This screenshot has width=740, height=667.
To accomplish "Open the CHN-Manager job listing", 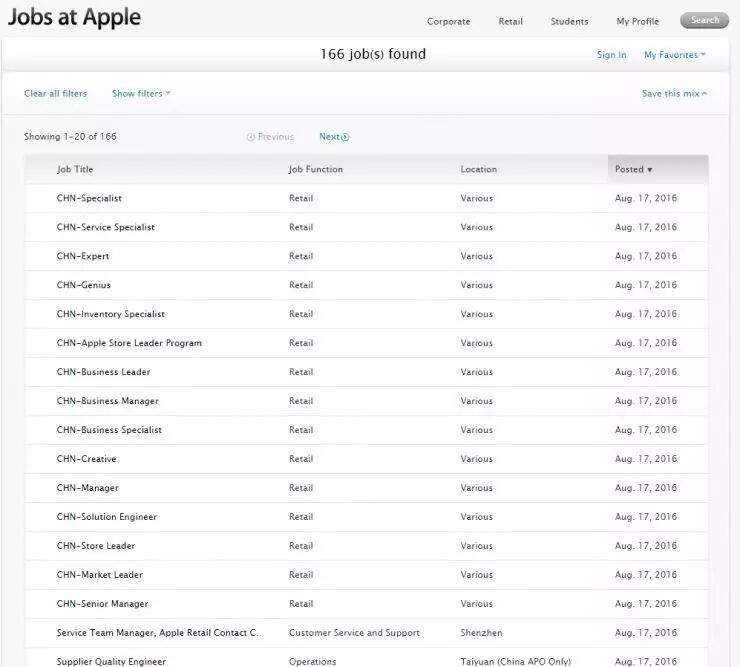I will [87, 488].
